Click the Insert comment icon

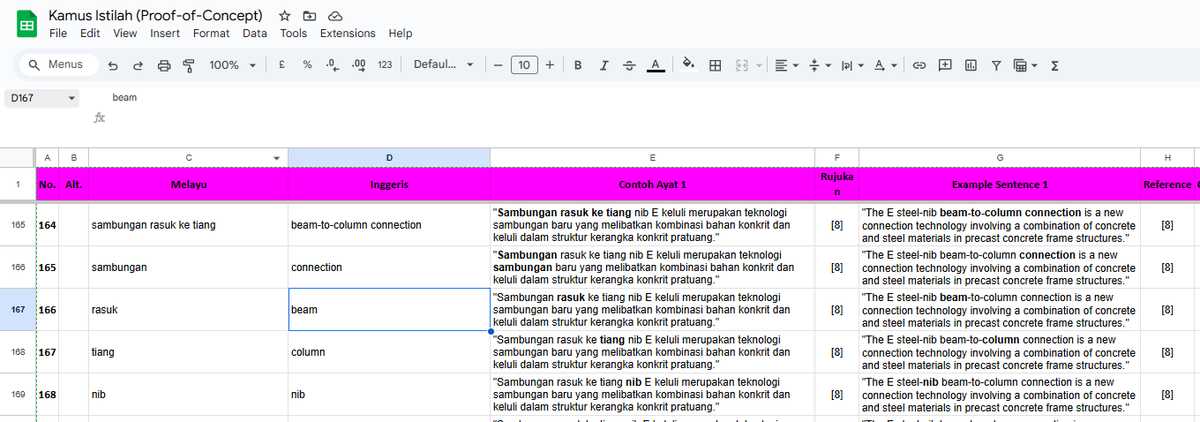[x=944, y=65]
